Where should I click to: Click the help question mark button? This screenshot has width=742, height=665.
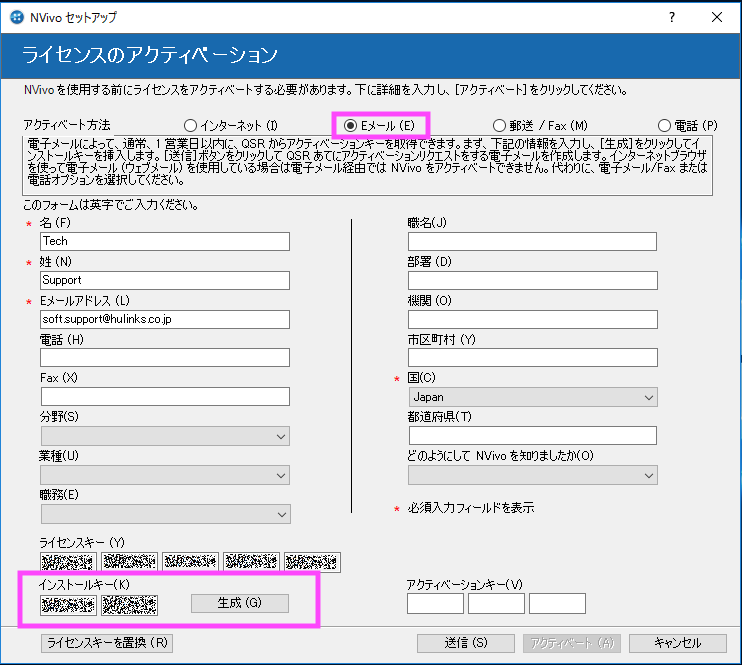pyautogui.click(x=671, y=18)
